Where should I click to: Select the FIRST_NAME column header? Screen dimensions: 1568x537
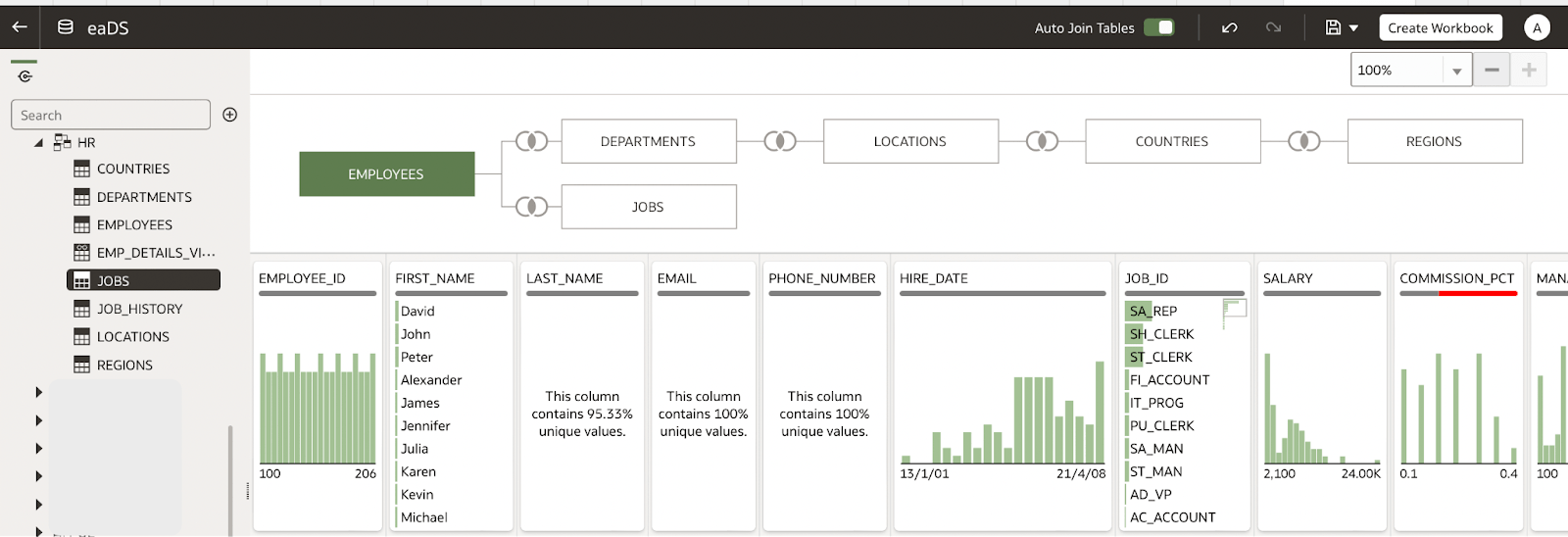(x=435, y=278)
